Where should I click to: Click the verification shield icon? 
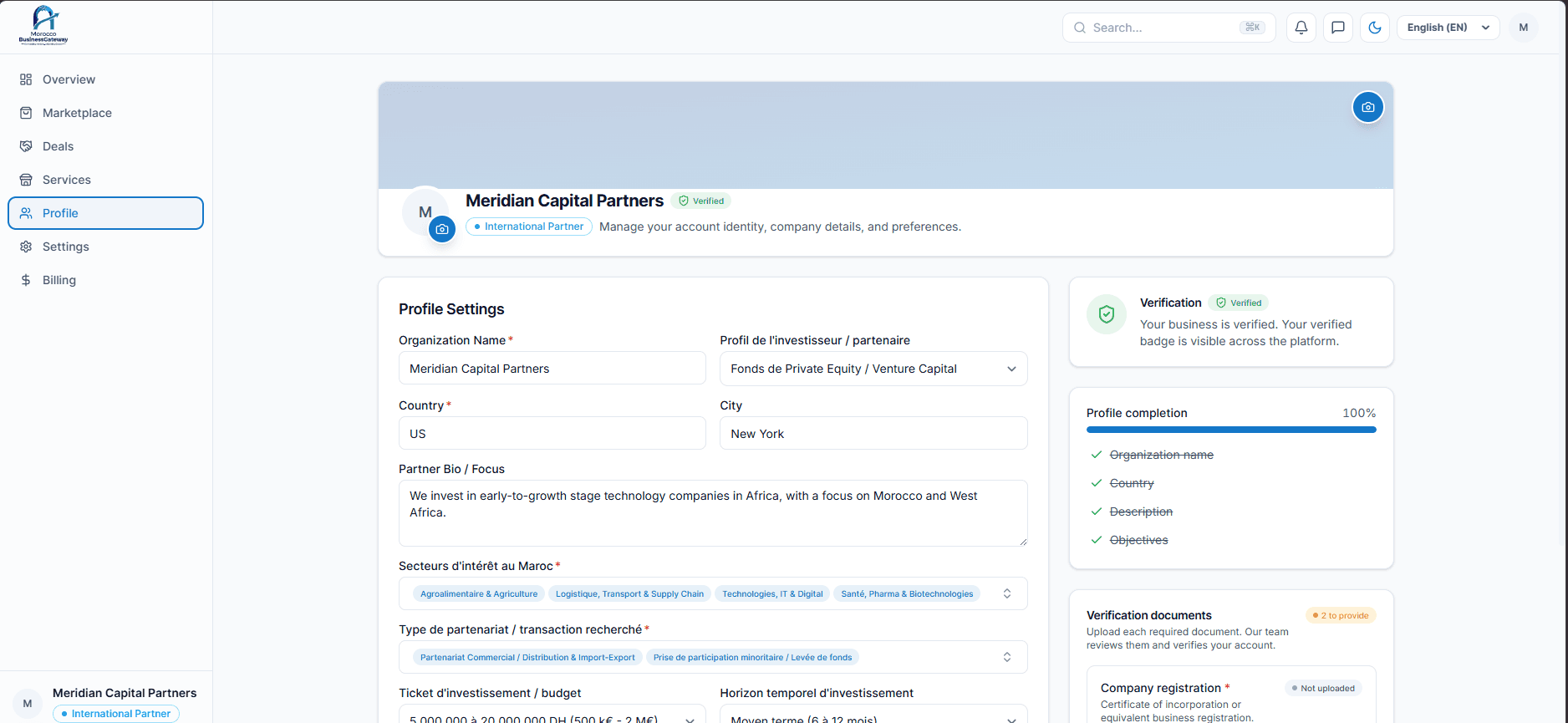(1107, 314)
